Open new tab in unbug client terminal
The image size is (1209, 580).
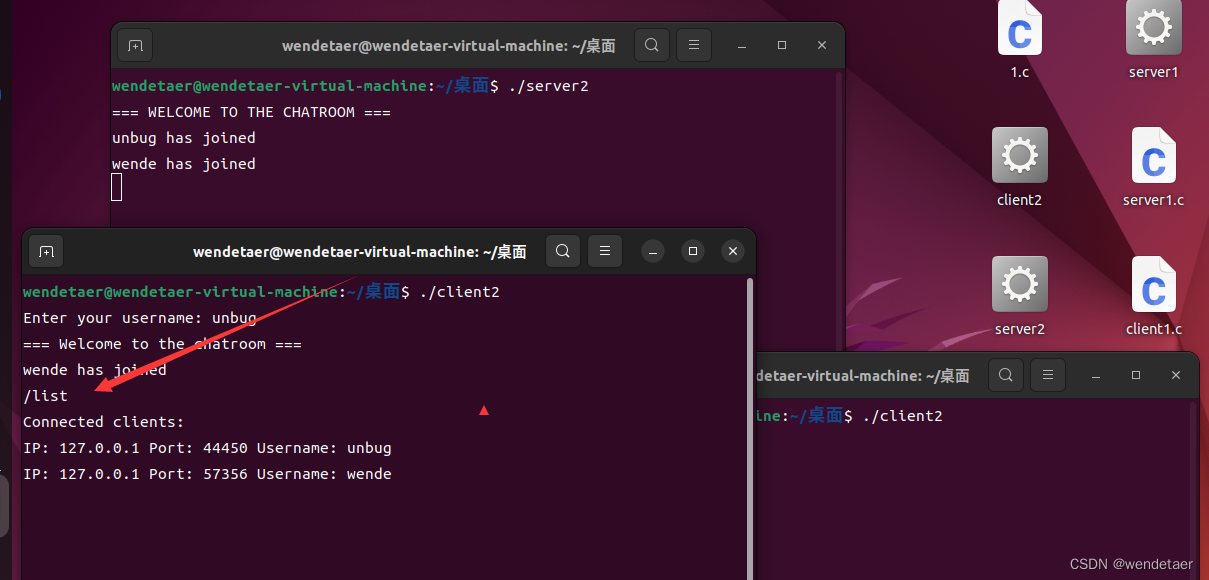click(46, 252)
